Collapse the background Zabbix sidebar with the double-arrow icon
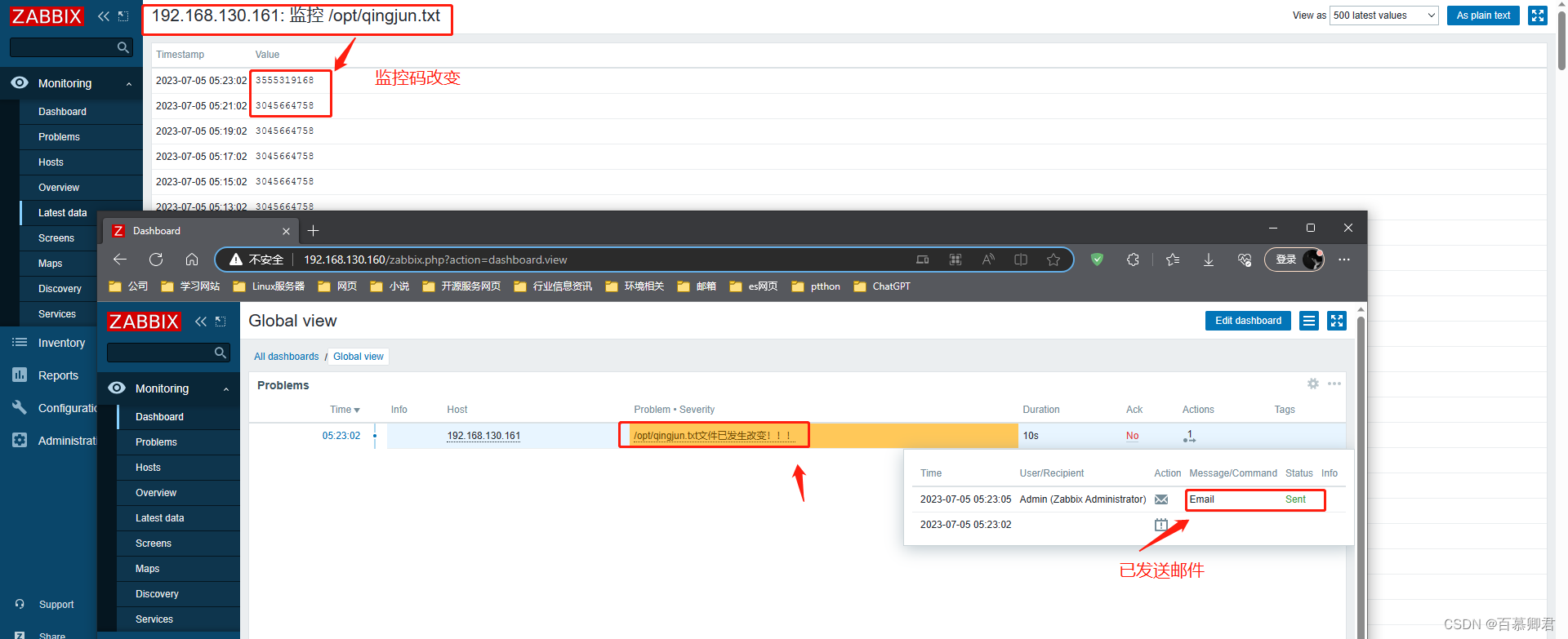Image resolution: width=1568 pixels, height=639 pixels. pos(104,16)
